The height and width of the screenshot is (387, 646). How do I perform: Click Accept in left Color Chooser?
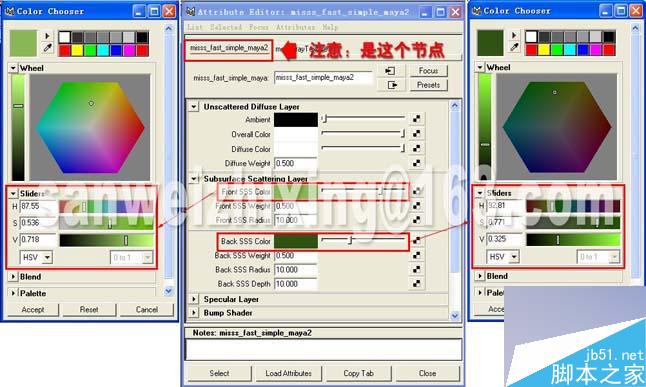(x=33, y=310)
